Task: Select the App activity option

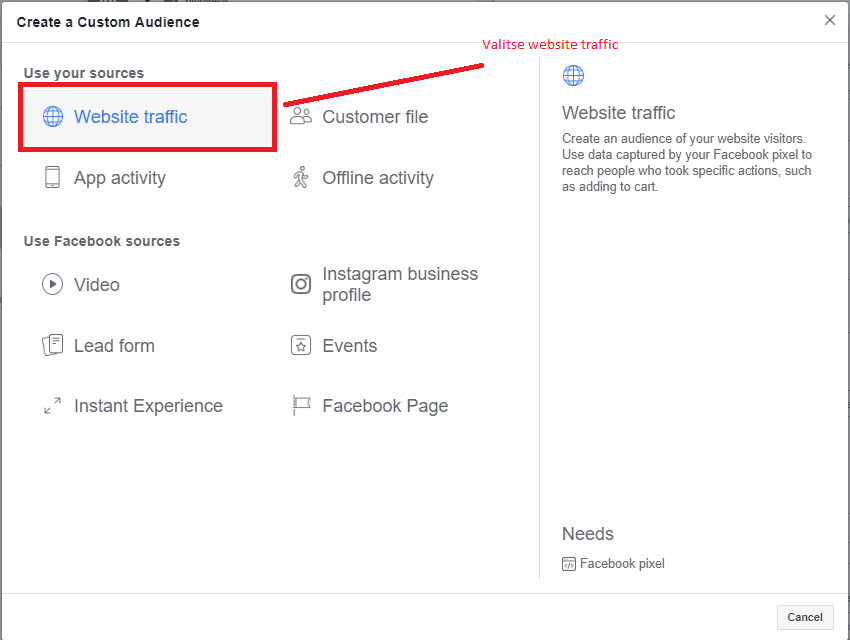Action: click(120, 178)
